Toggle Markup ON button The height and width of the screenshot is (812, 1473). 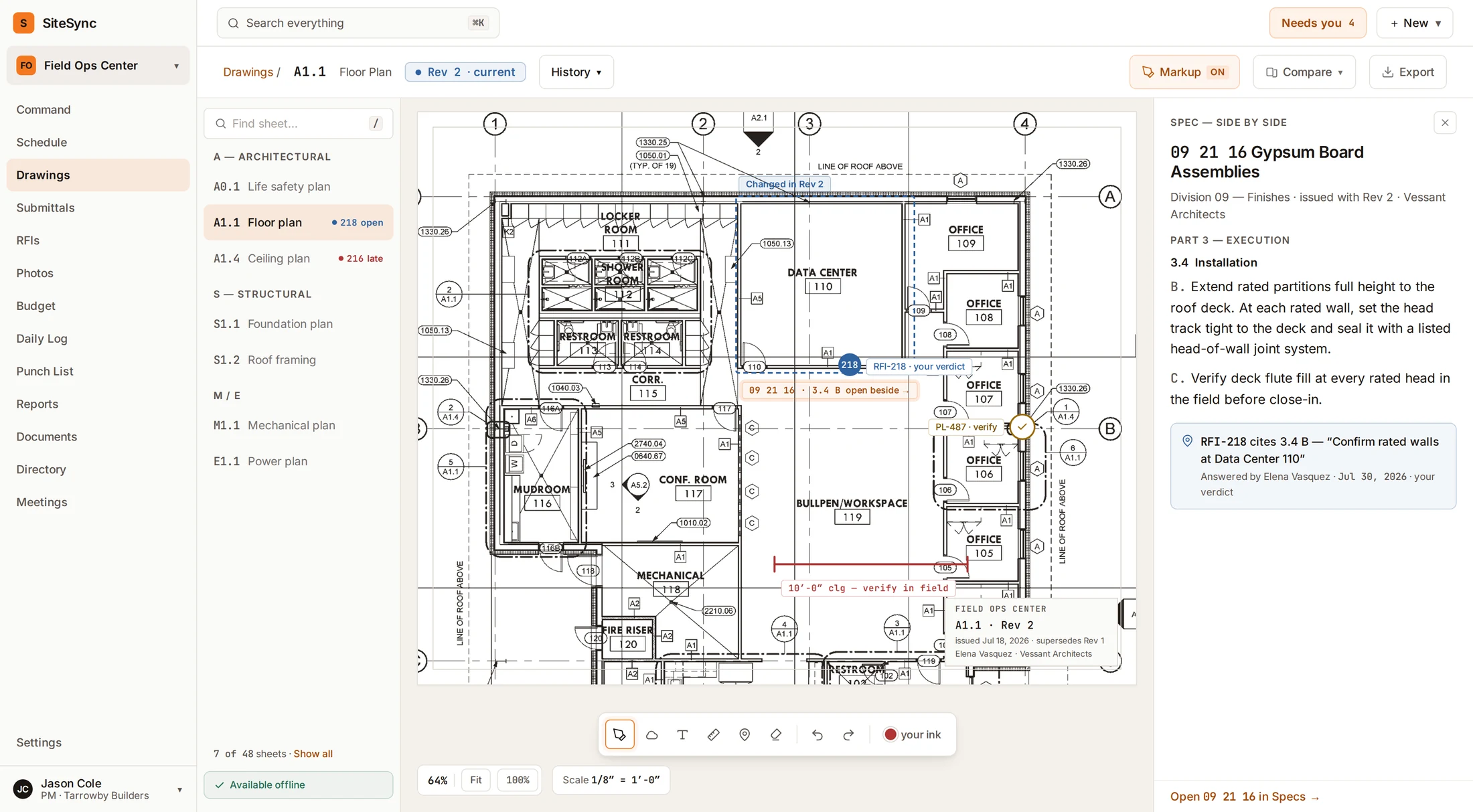pos(1184,72)
